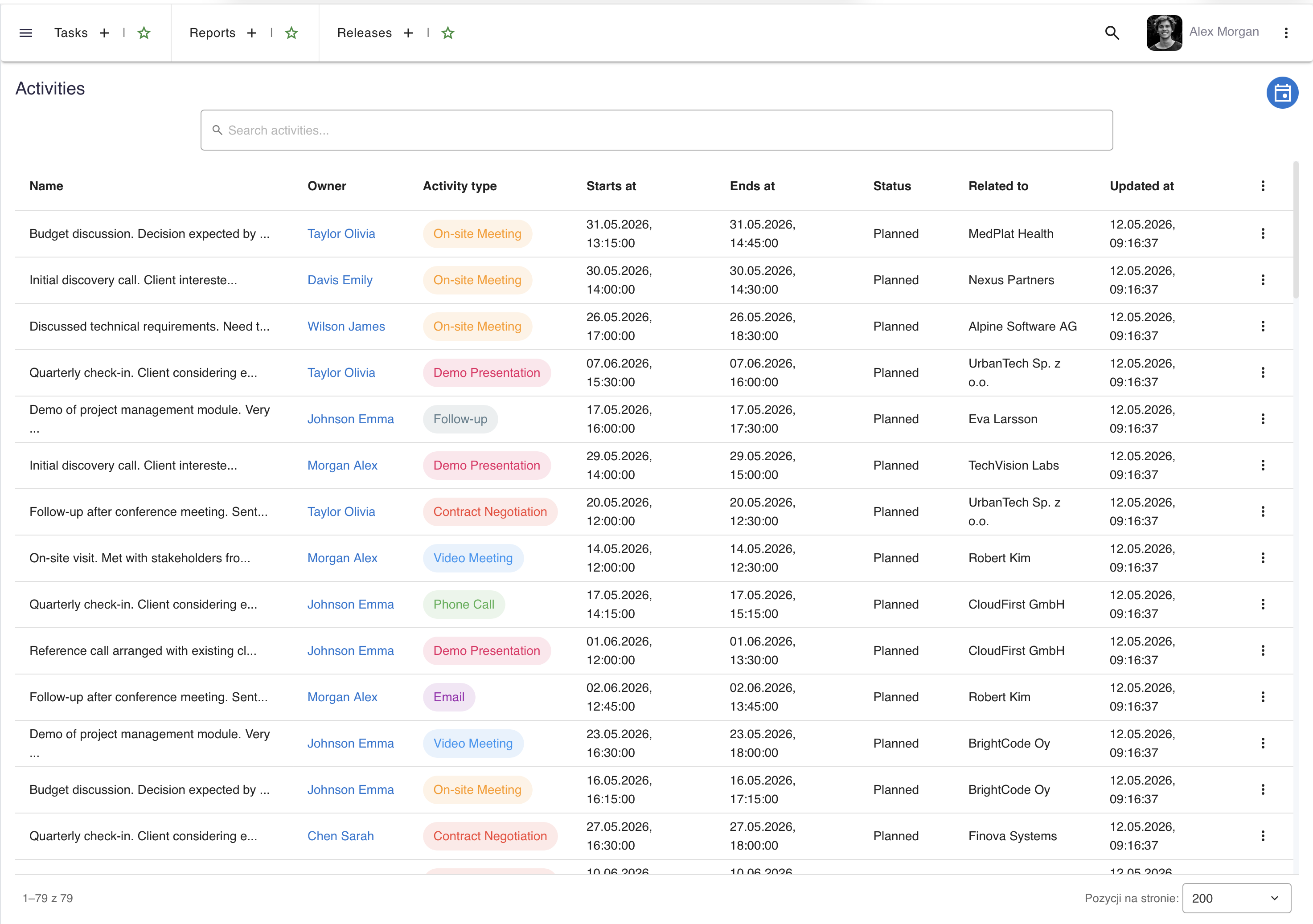Click Alex Morgan user name

[1224, 32]
